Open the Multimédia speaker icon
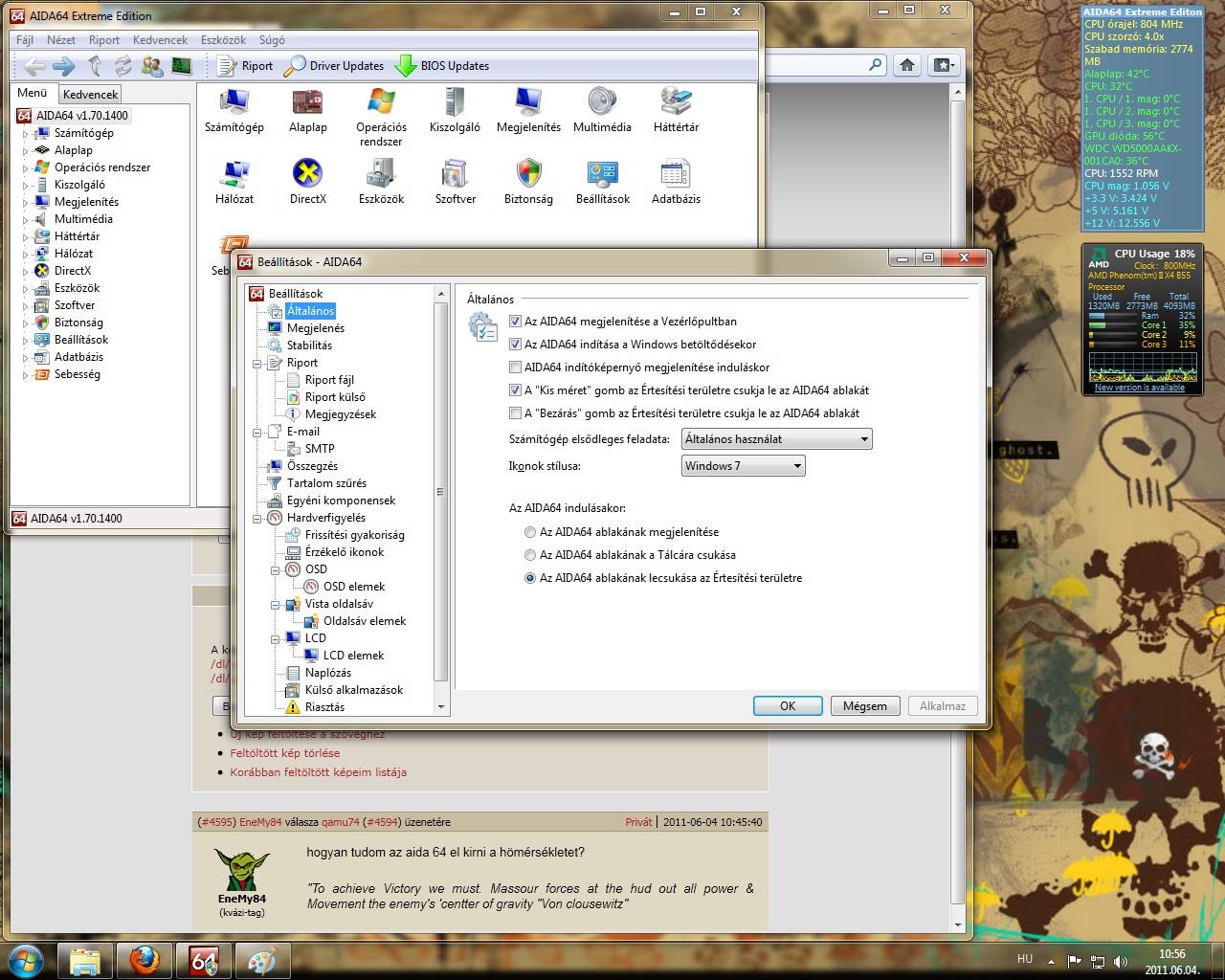1225x980 pixels. (602, 112)
